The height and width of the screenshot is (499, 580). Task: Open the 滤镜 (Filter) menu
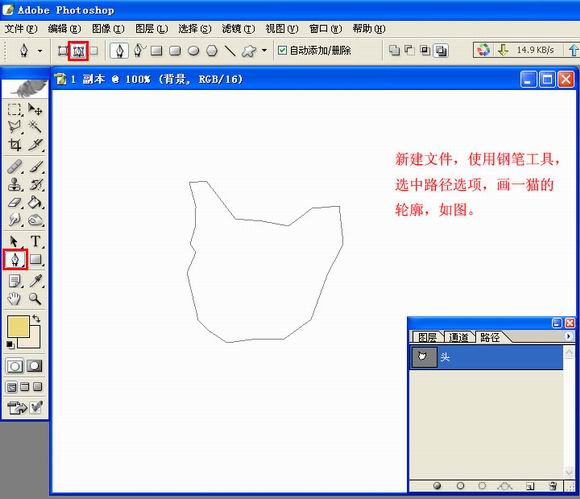point(239,29)
